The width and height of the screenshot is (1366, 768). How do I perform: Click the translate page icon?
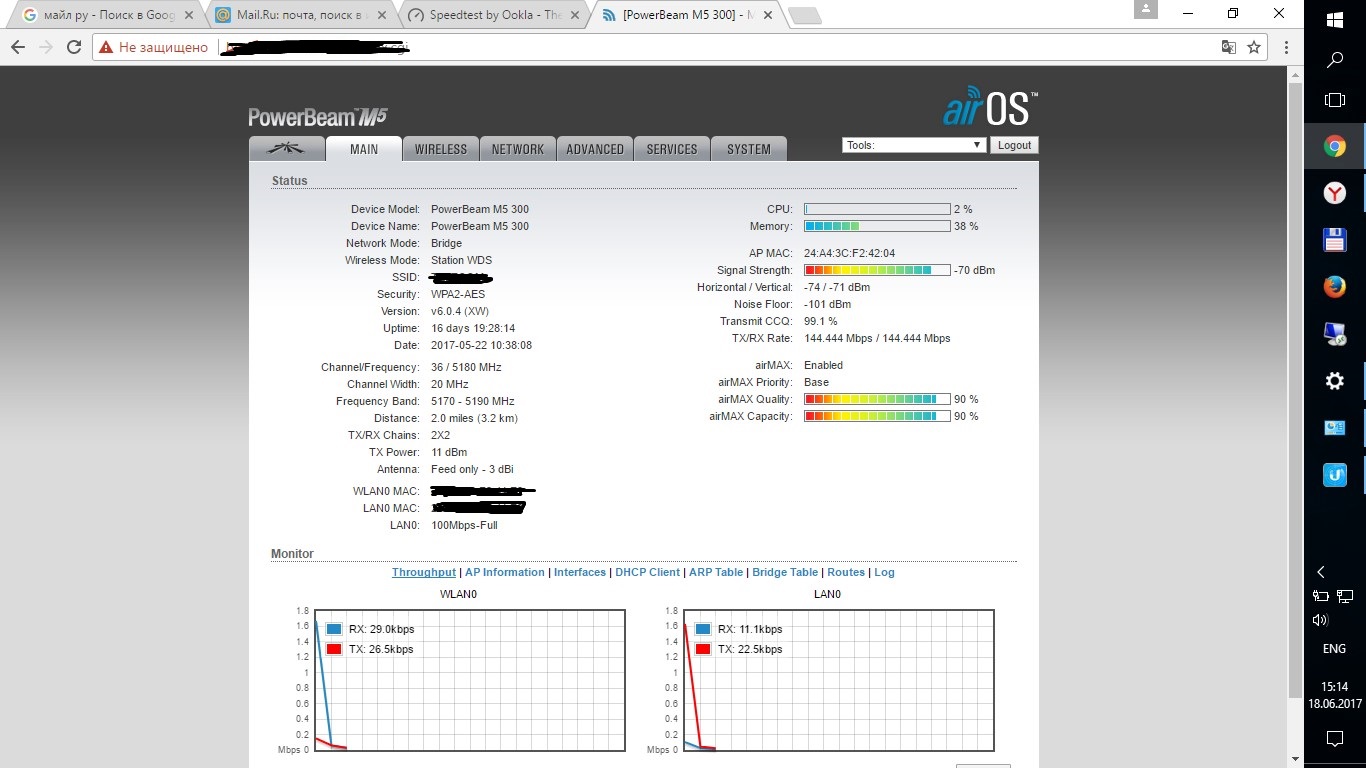[x=1229, y=47]
